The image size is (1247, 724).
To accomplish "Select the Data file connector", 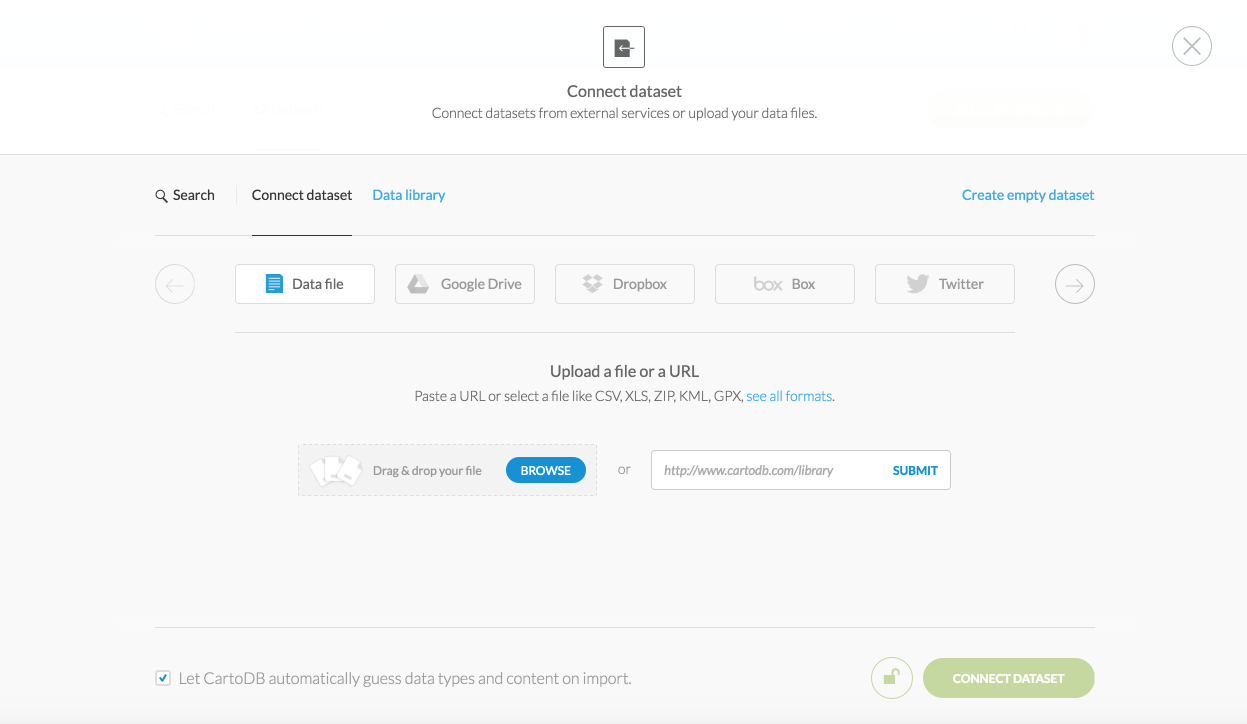I will pos(305,284).
